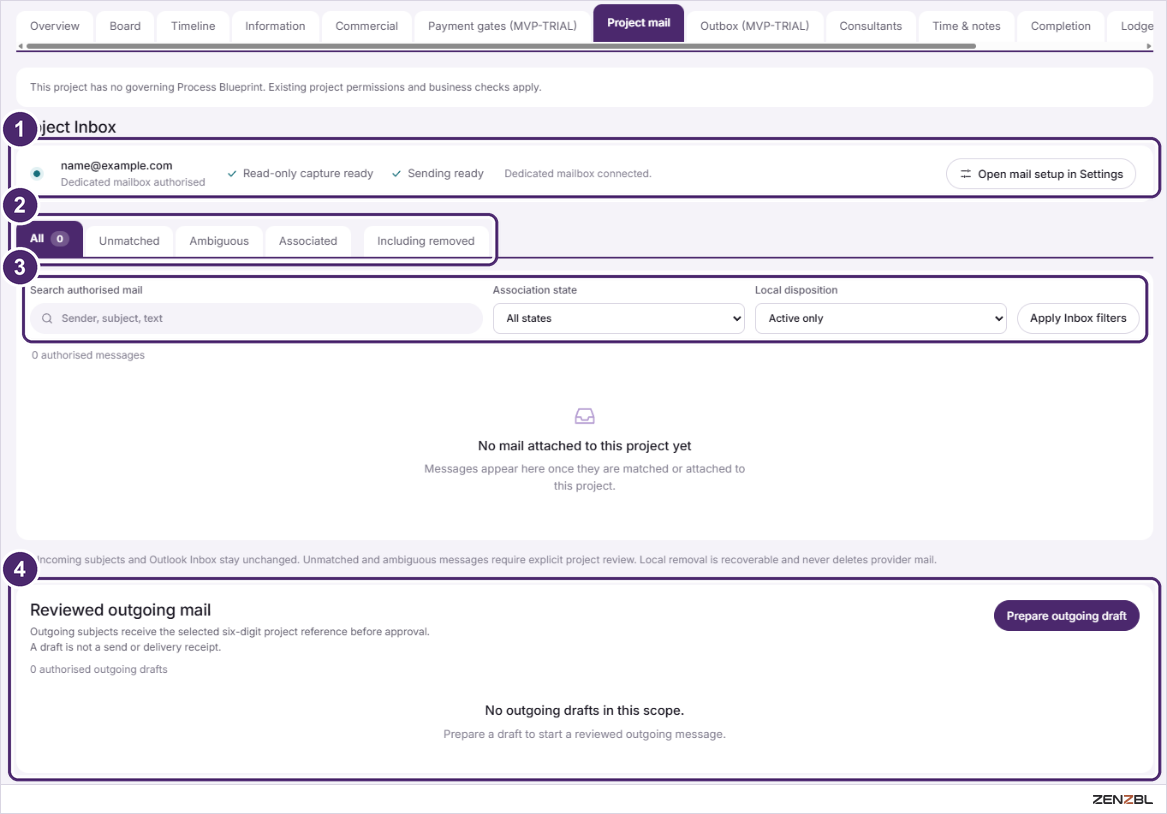Click sliders icon in Open mail setup button
Viewport: 1167px width, 814px height.
pyautogui.click(x=965, y=173)
